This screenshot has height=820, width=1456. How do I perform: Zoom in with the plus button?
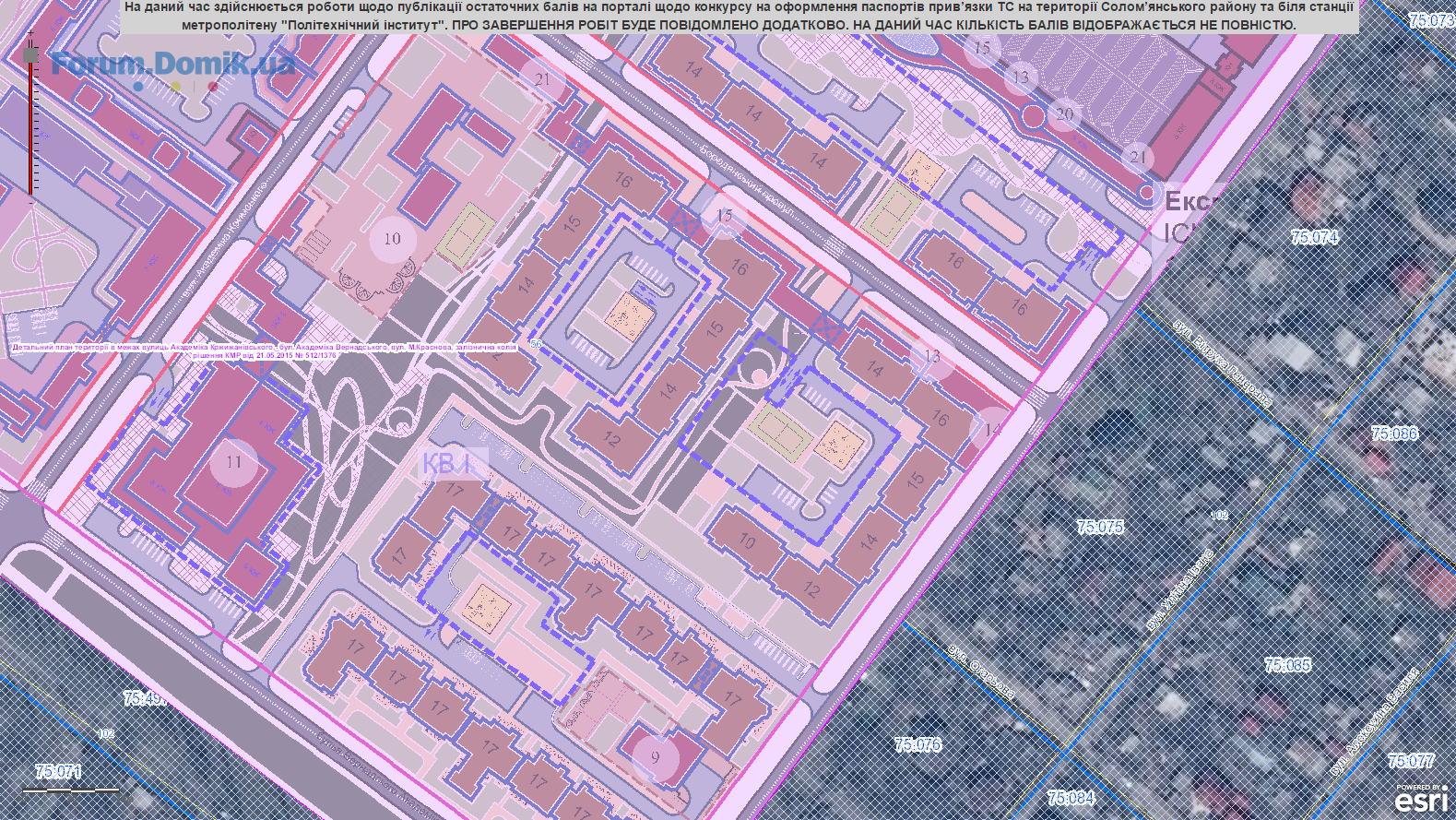pyautogui.click(x=30, y=32)
